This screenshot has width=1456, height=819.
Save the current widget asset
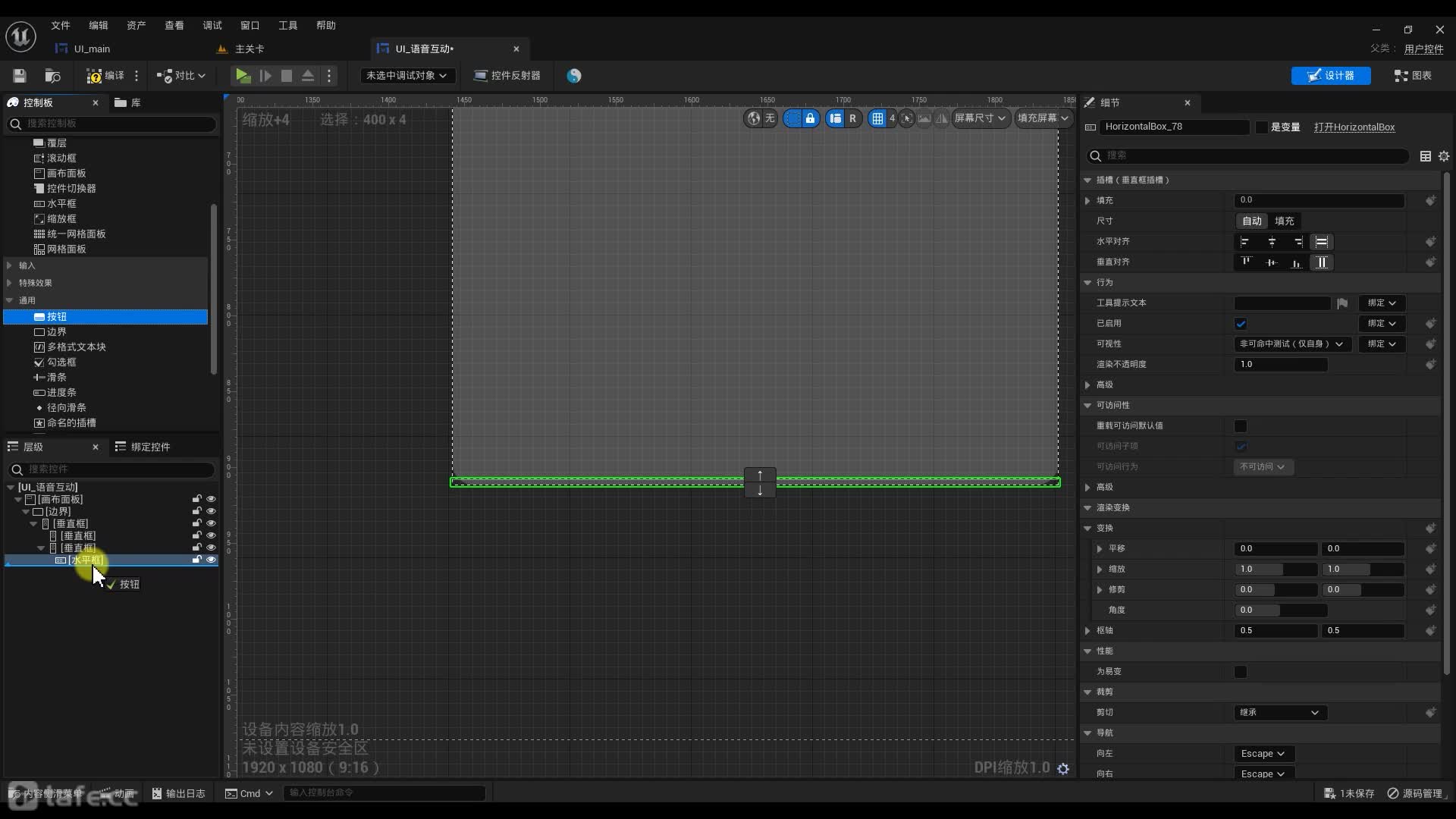pos(20,75)
